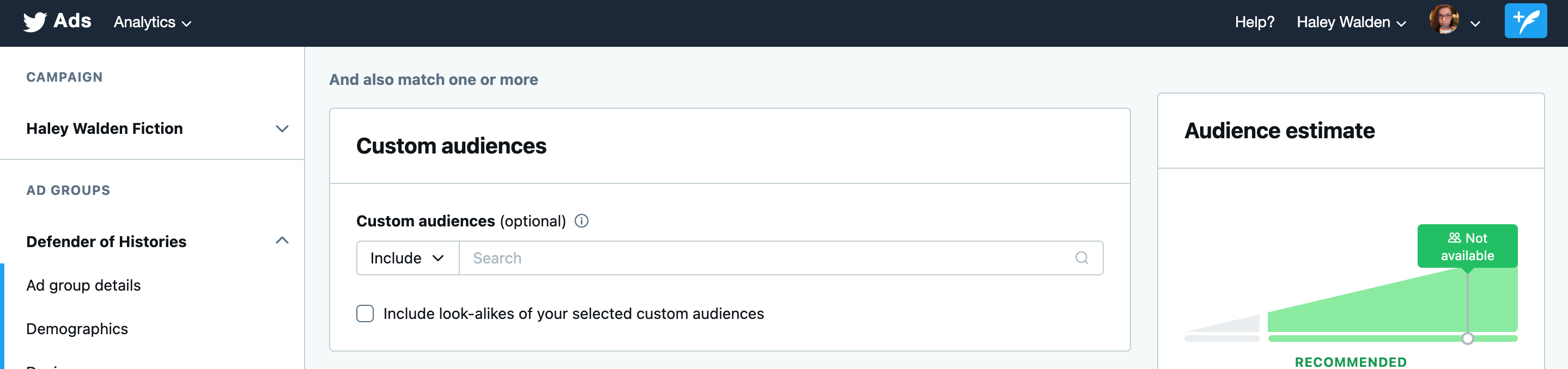Viewport: 1568px width, 369px height.
Task: Click the custom audiences Search field
Action: click(x=767, y=258)
